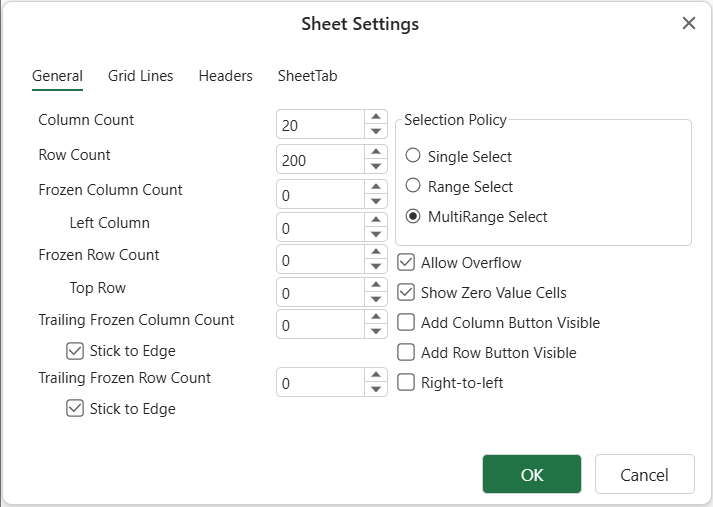Image resolution: width=713 pixels, height=507 pixels.
Task: Uncheck Show Zero Value Cells
Action: [x=406, y=293]
